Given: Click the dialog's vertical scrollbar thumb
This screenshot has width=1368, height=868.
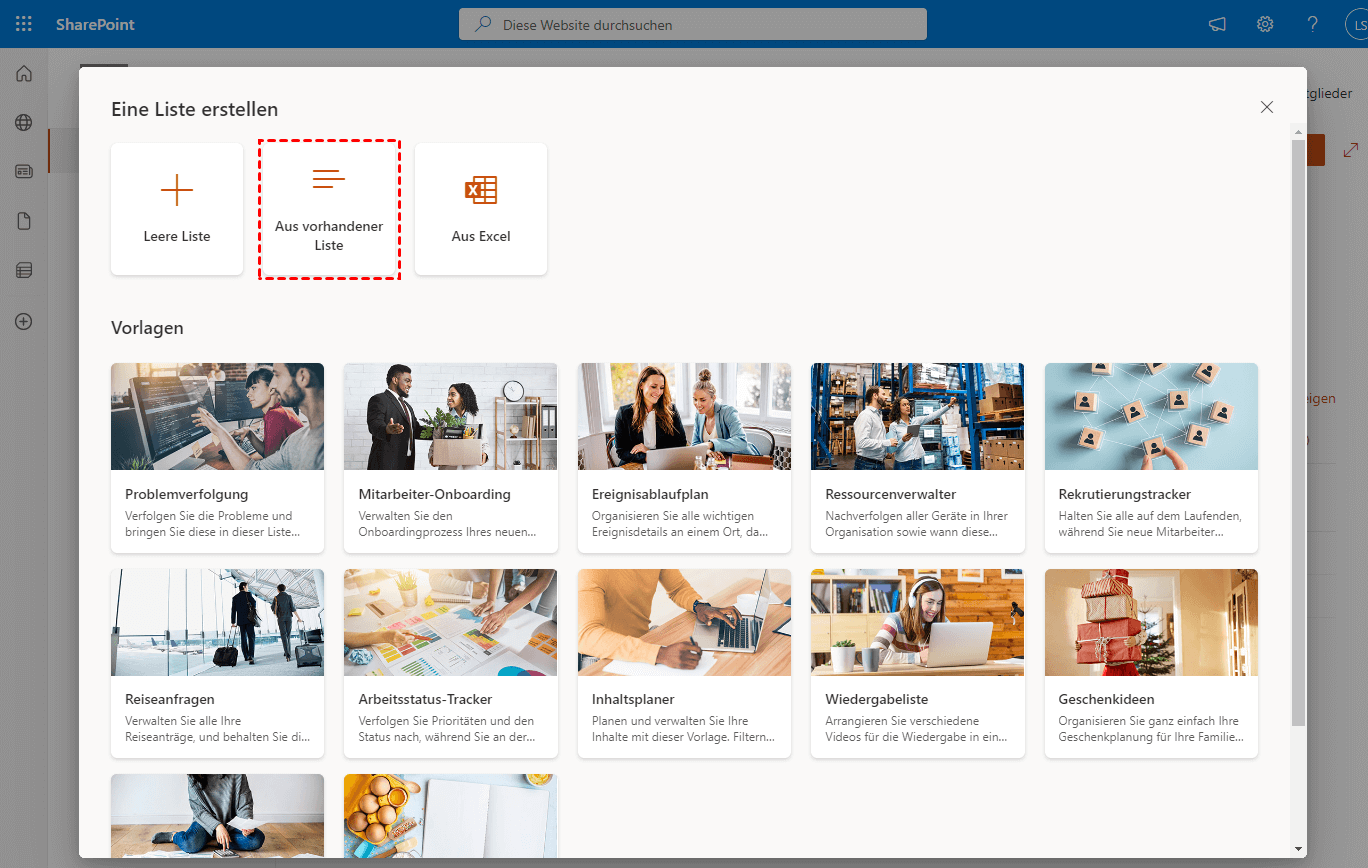Looking at the screenshot, I should click(x=1298, y=432).
